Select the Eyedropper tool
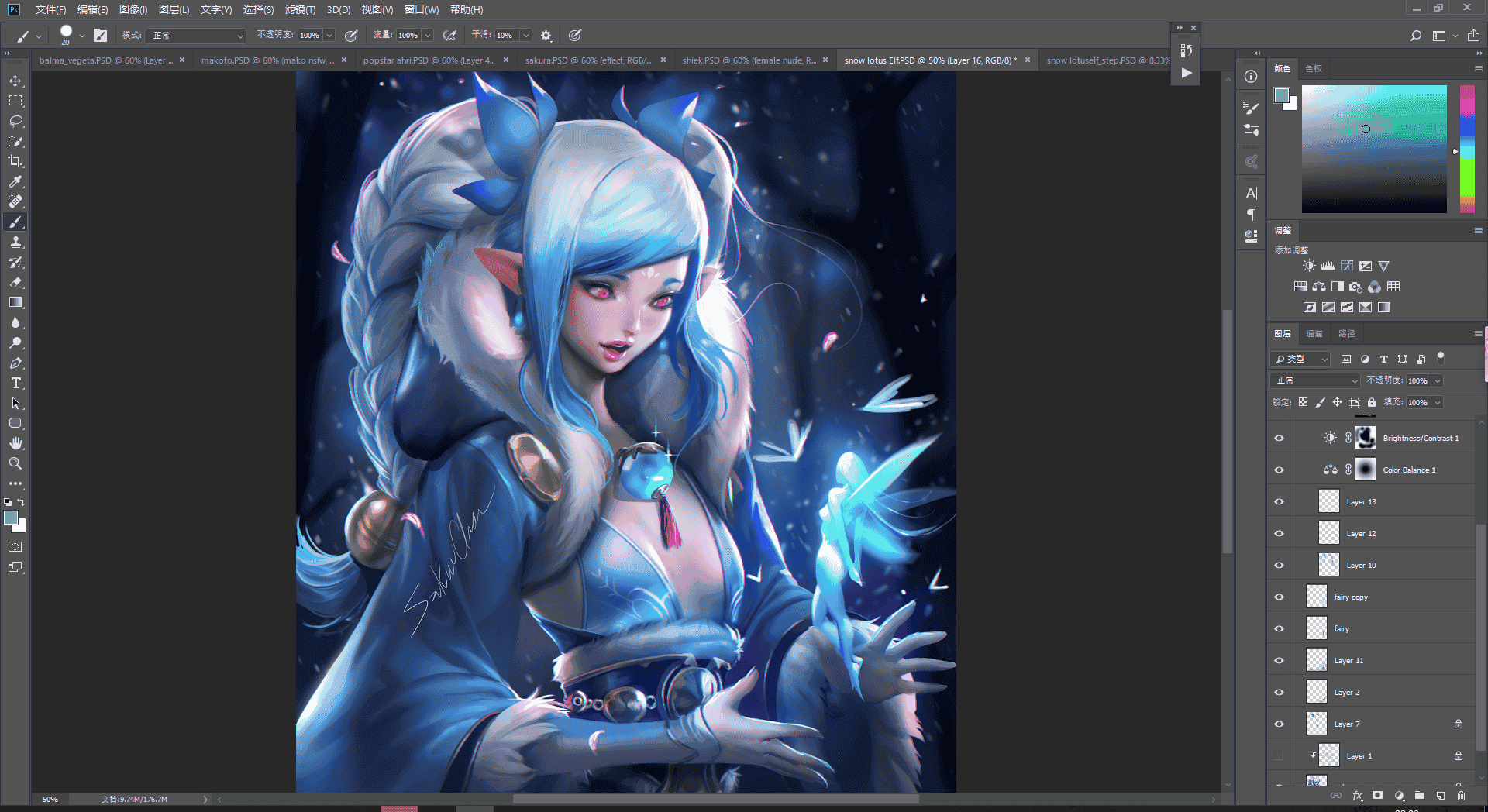The image size is (1488, 812). pos(15,181)
